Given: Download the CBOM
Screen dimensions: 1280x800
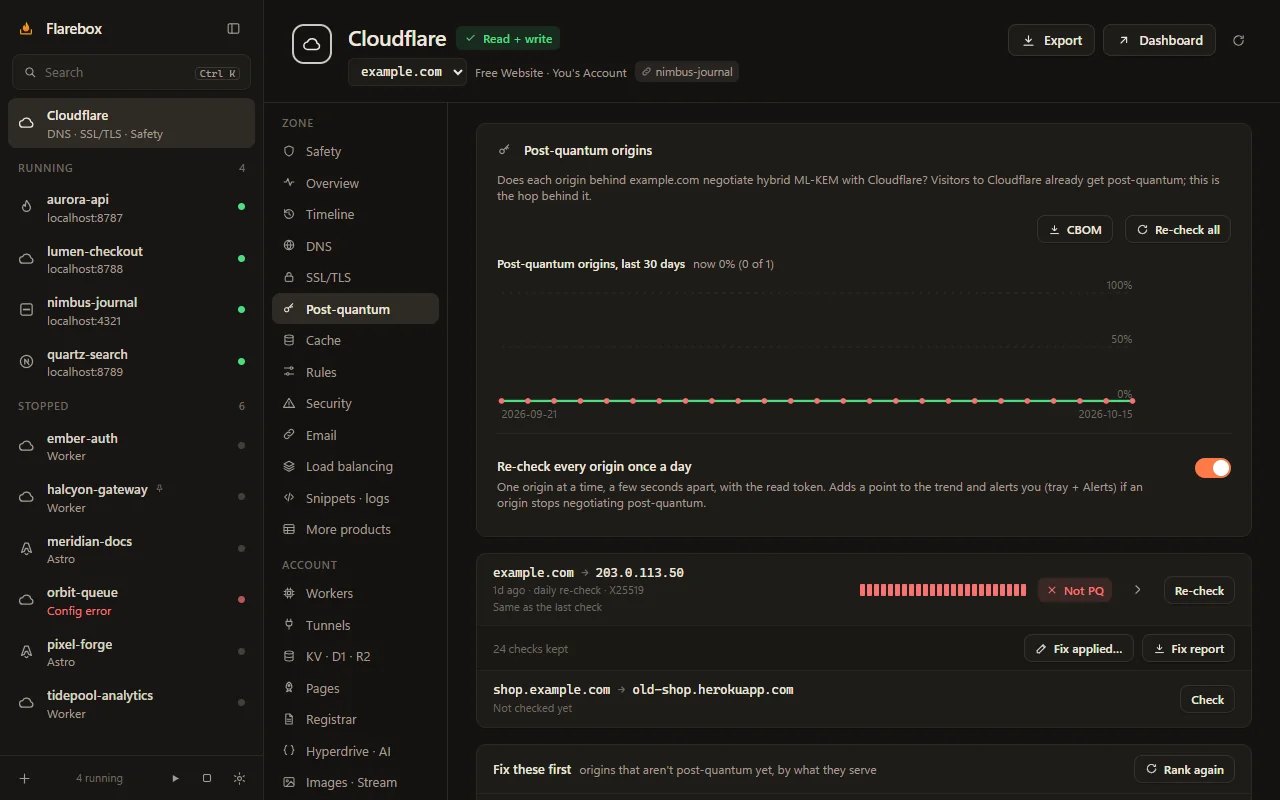Looking at the screenshot, I should pyautogui.click(x=1076, y=229).
